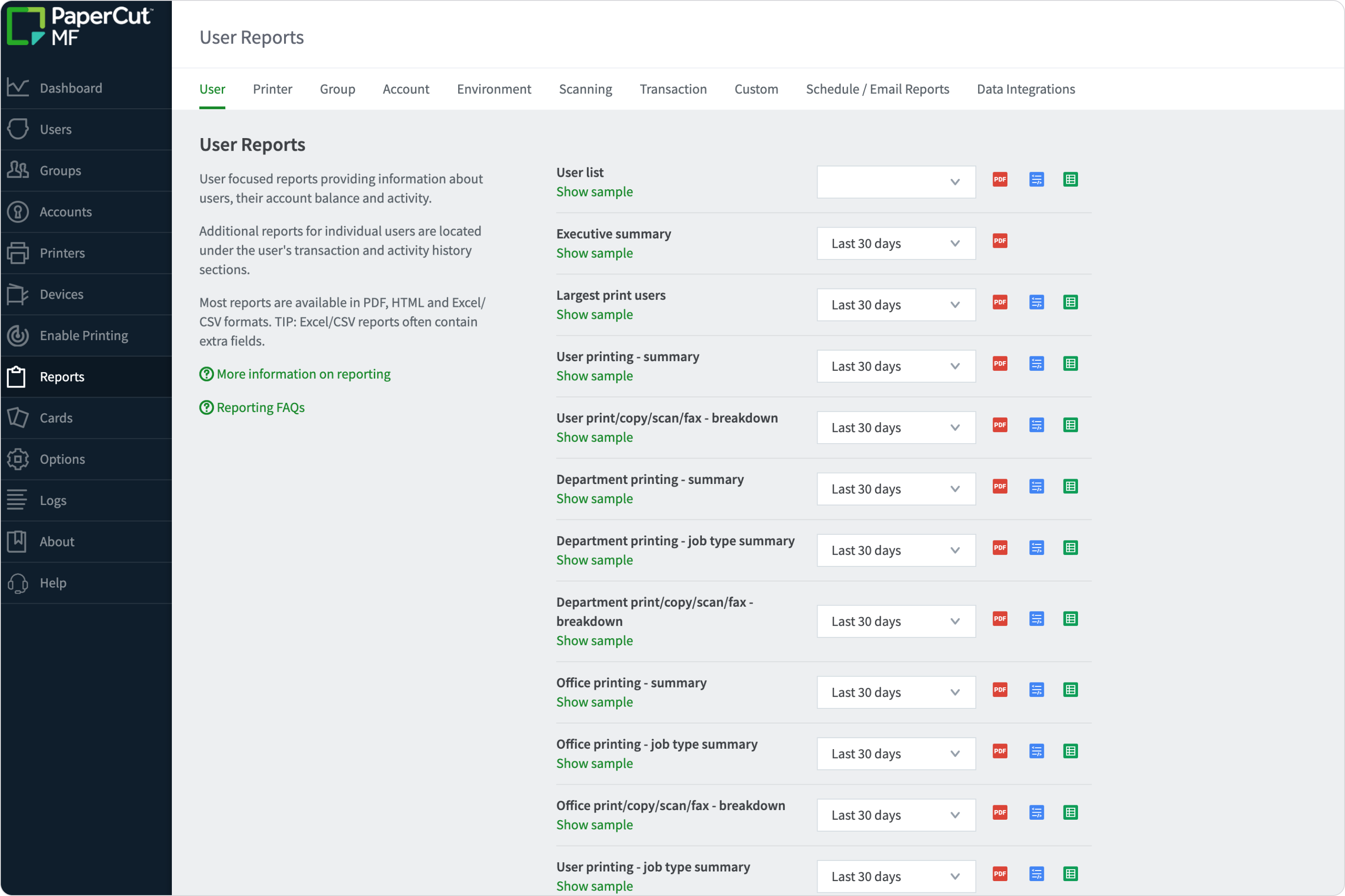Image resolution: width=1345 pixels, height=896 pixels.
Task: Open Largest print users HTML report
Action: (1036, 302)
